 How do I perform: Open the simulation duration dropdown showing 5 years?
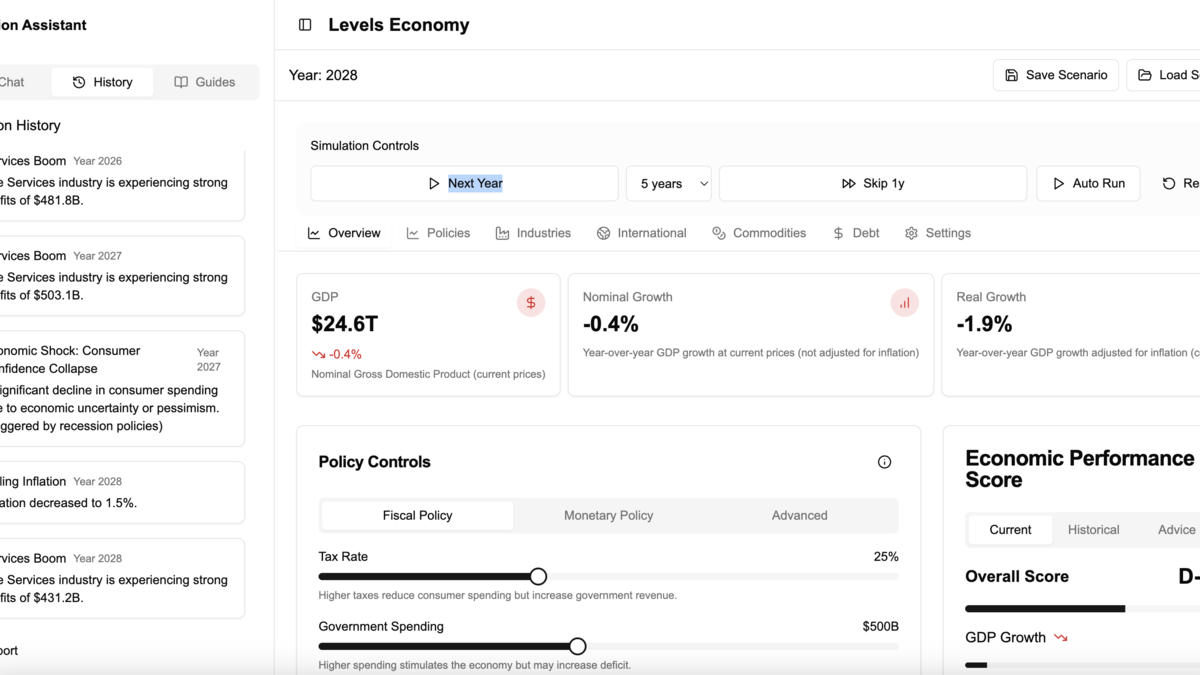(668, 183)
